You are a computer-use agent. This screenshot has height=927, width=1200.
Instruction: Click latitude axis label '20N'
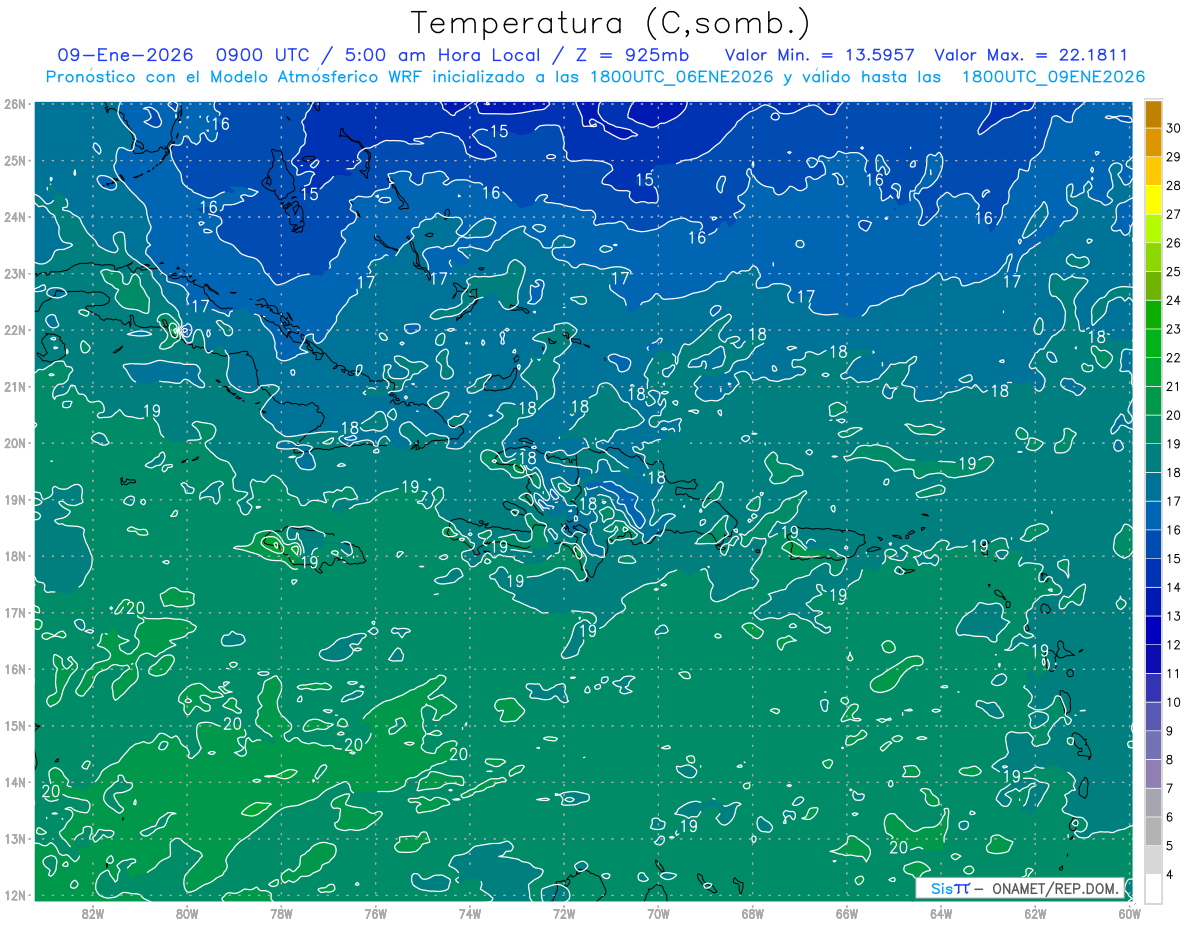pos(16,443)
